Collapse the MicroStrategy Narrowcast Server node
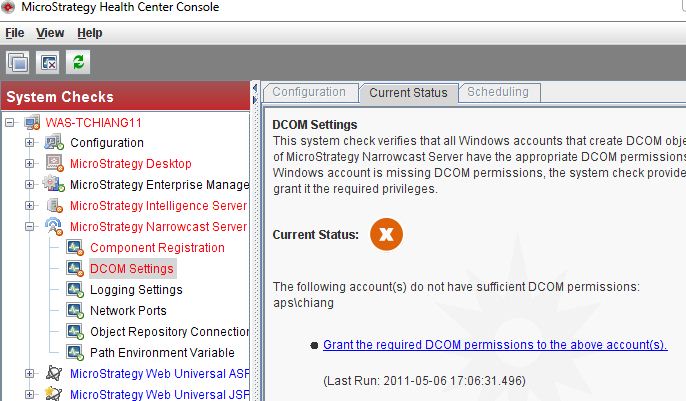The height and width of the screenshot is (401, 686). pos(30,227)
